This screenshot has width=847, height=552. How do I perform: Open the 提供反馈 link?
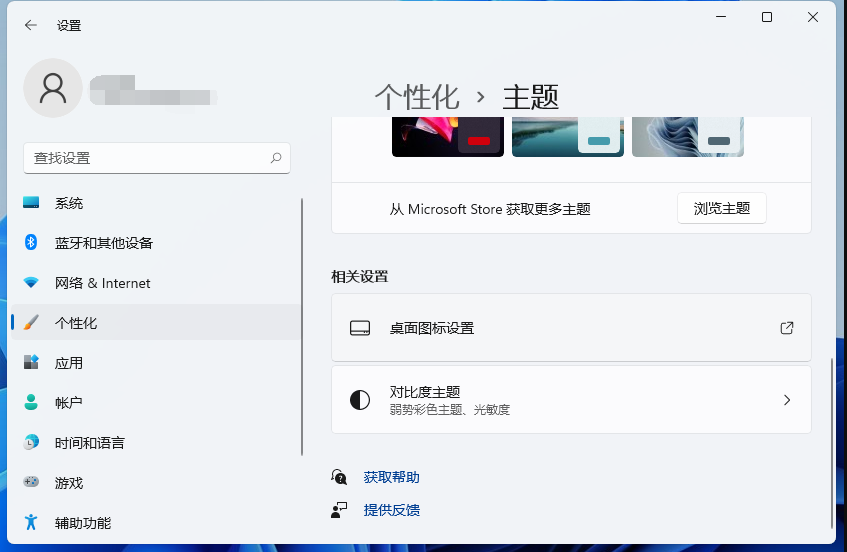(x=392, y=510)
